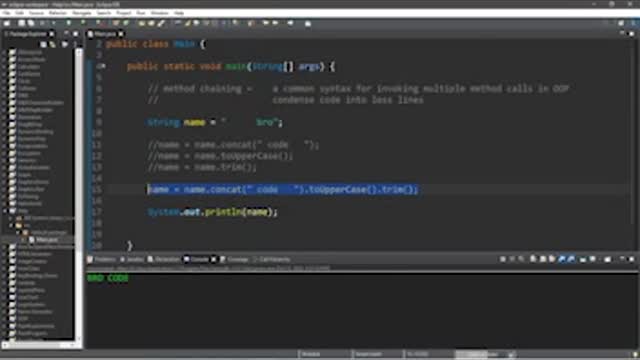
Task: Click the '// method chaining' comment line
Action: (x=358, y=89)
